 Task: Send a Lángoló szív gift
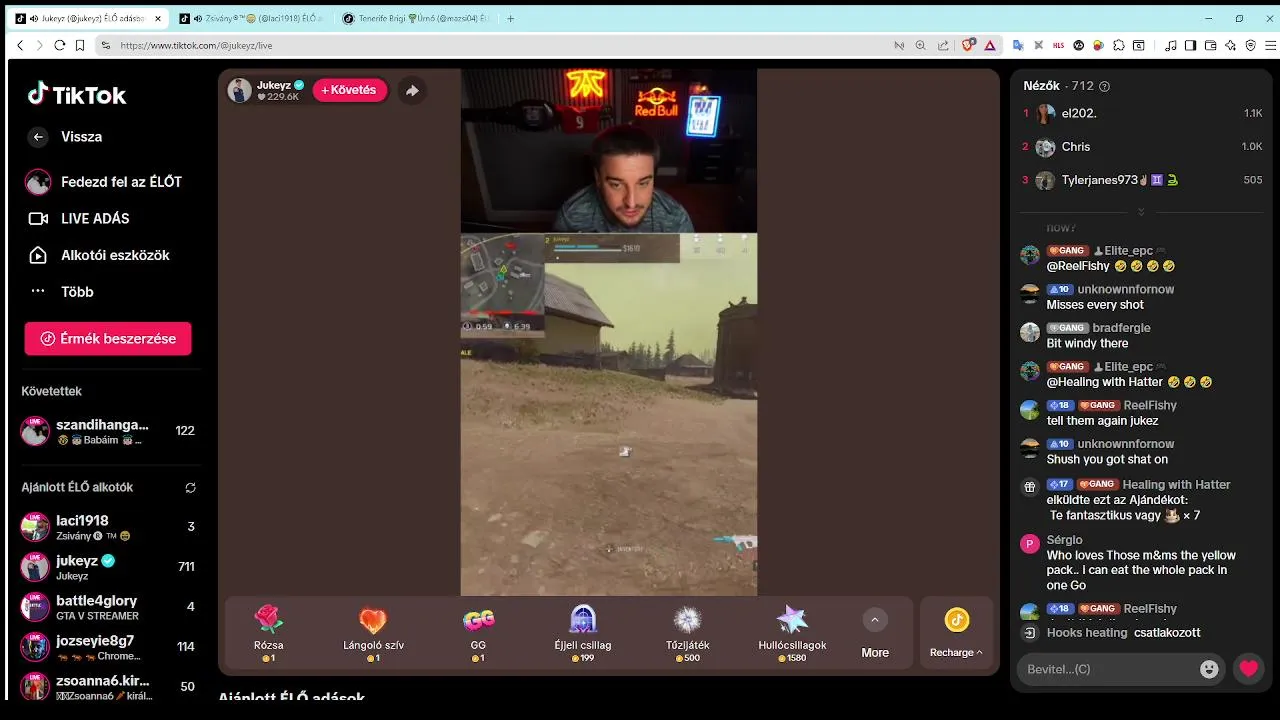pyautogui.click(x=373, y=634)
